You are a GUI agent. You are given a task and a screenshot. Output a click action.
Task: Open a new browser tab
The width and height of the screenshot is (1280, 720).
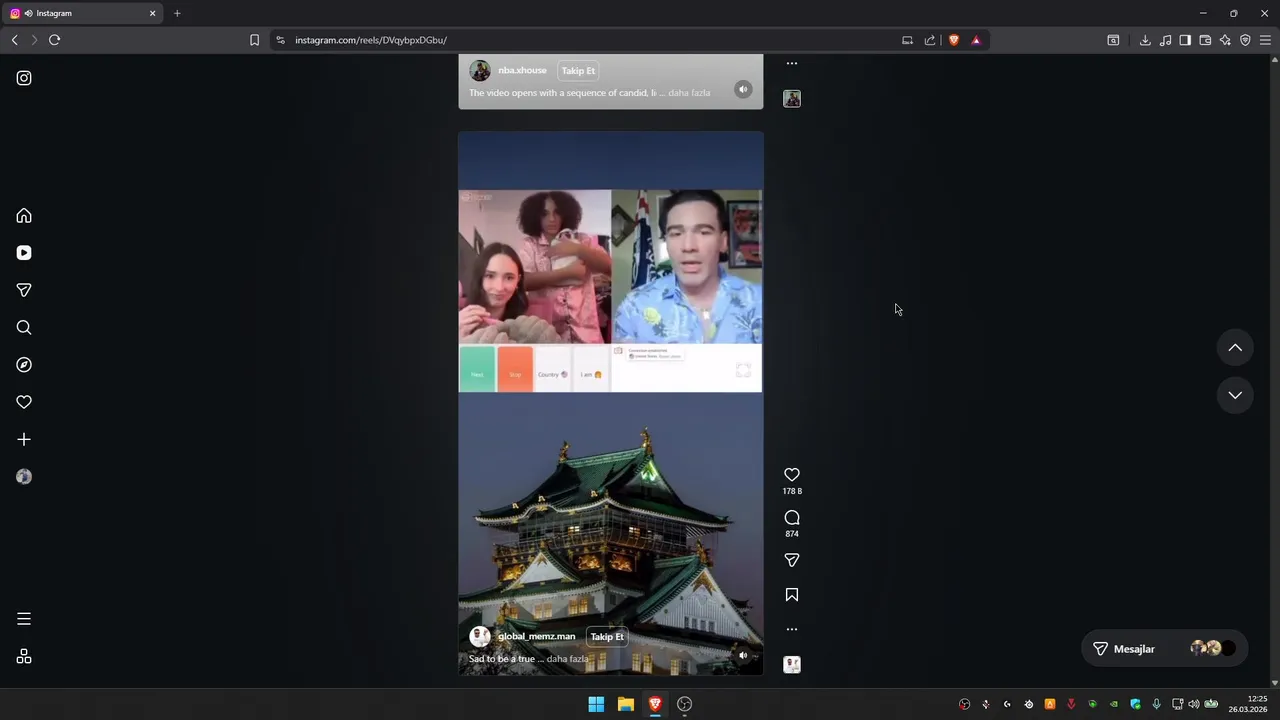[177, 13]
